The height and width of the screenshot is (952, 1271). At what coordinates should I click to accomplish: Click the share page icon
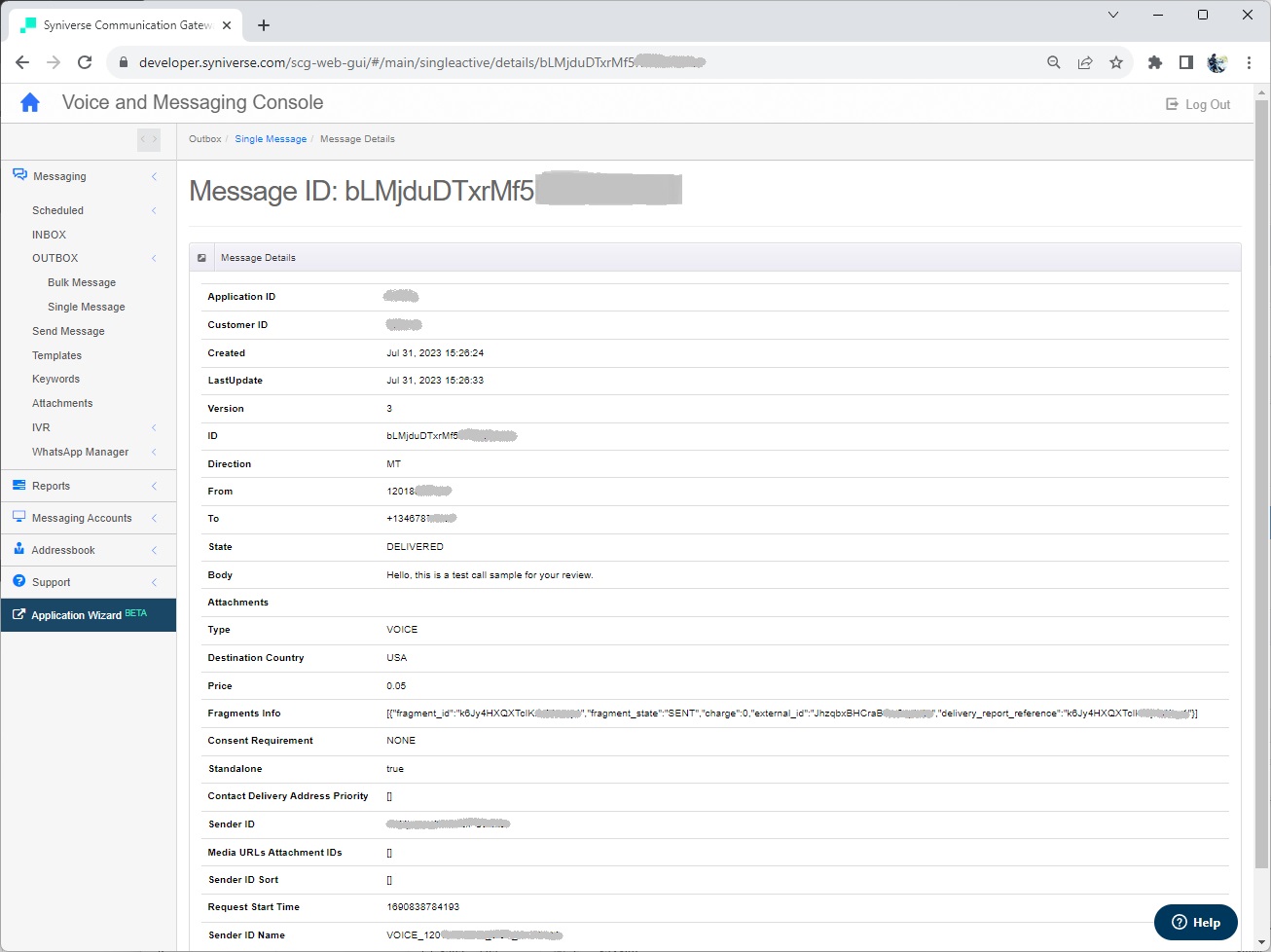pyautogui.click(x=1085, y=62)
